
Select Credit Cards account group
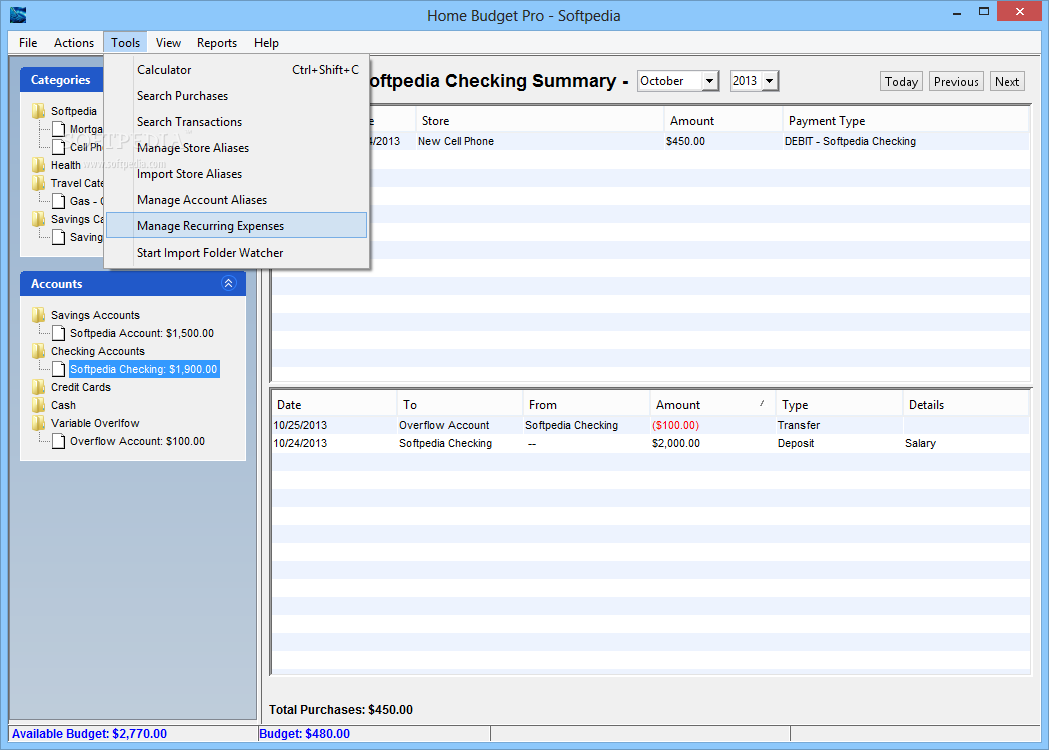[81, 387]
